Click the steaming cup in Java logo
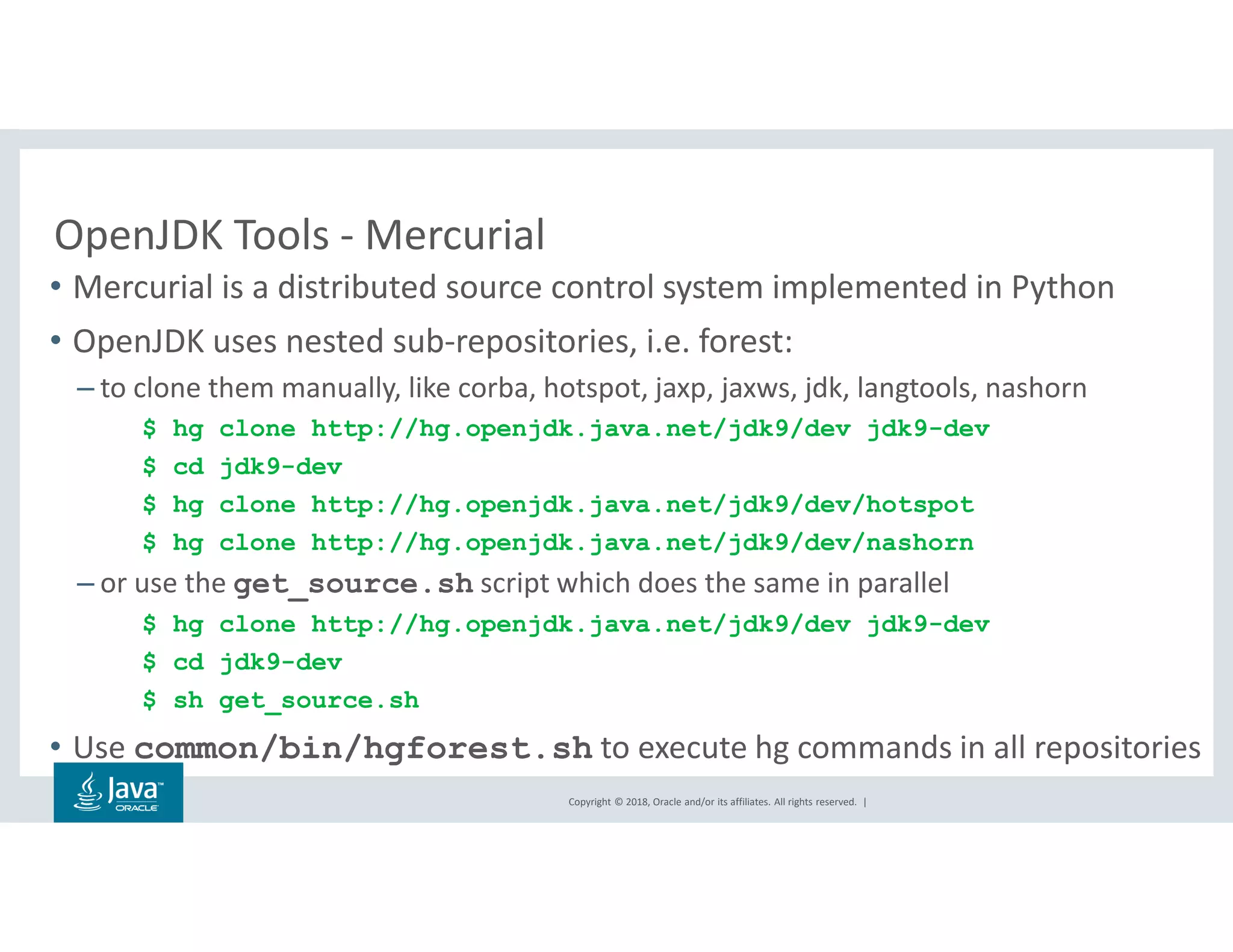Viewport: 1233px width, 952px height. point(88,792)
